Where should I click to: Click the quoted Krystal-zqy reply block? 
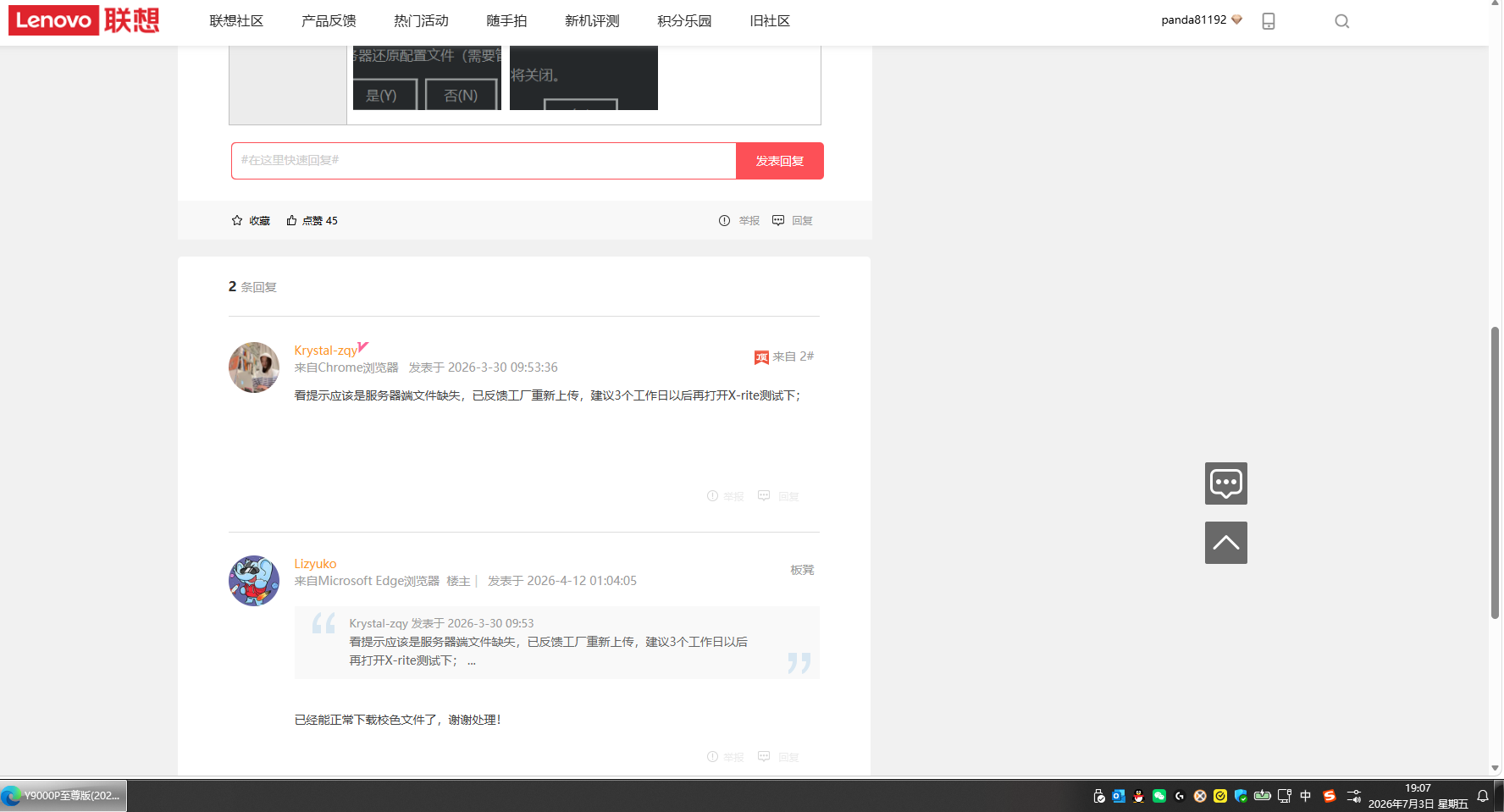point(557,643)
